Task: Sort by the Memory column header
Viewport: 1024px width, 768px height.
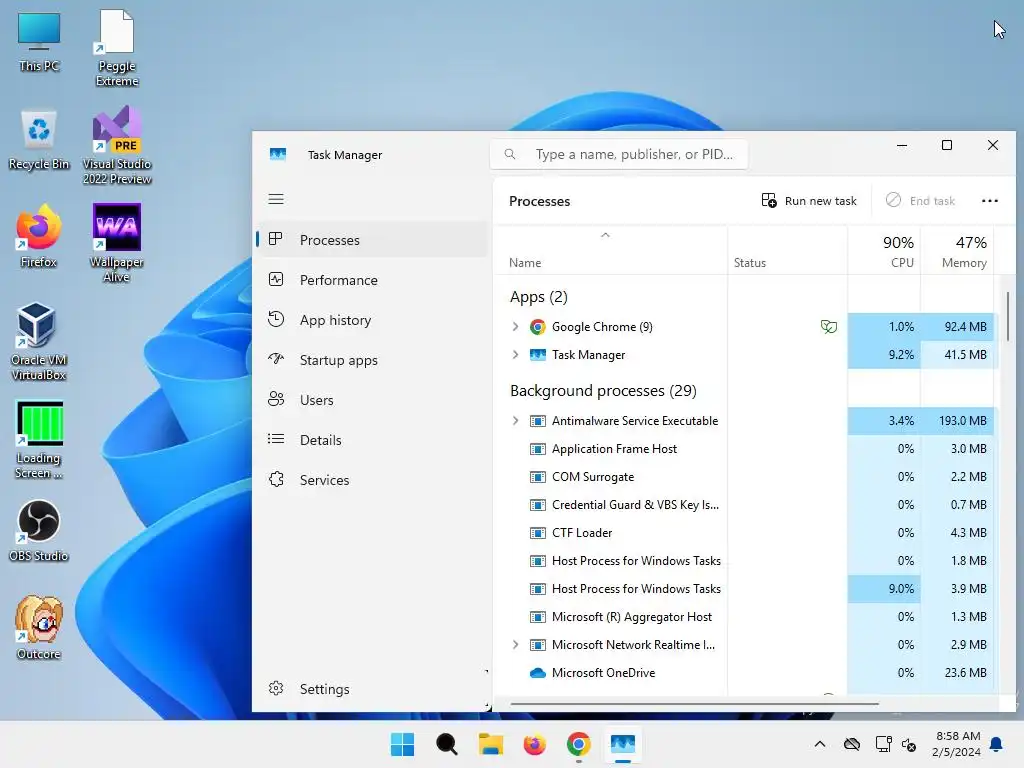Action: (x=957, y=251)
